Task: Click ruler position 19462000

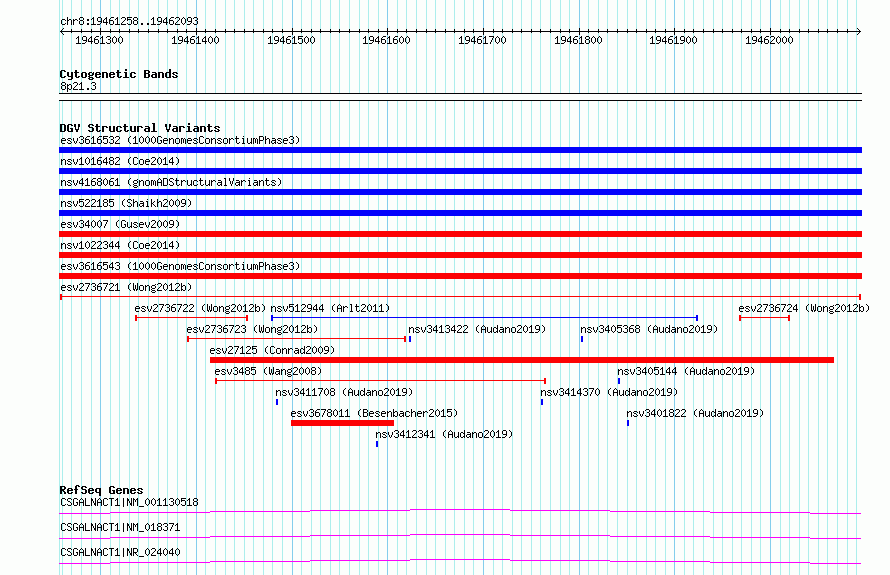Action: (x=769, y=40)
